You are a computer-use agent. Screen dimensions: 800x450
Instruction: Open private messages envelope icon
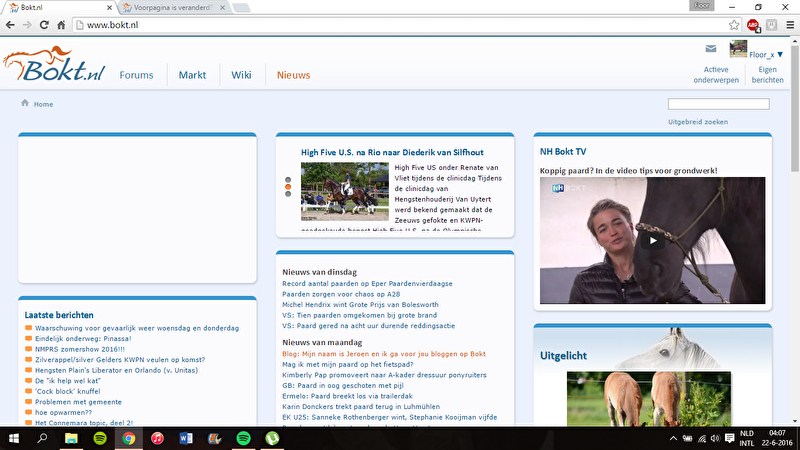pyautogui.click(x=711, y=49)
